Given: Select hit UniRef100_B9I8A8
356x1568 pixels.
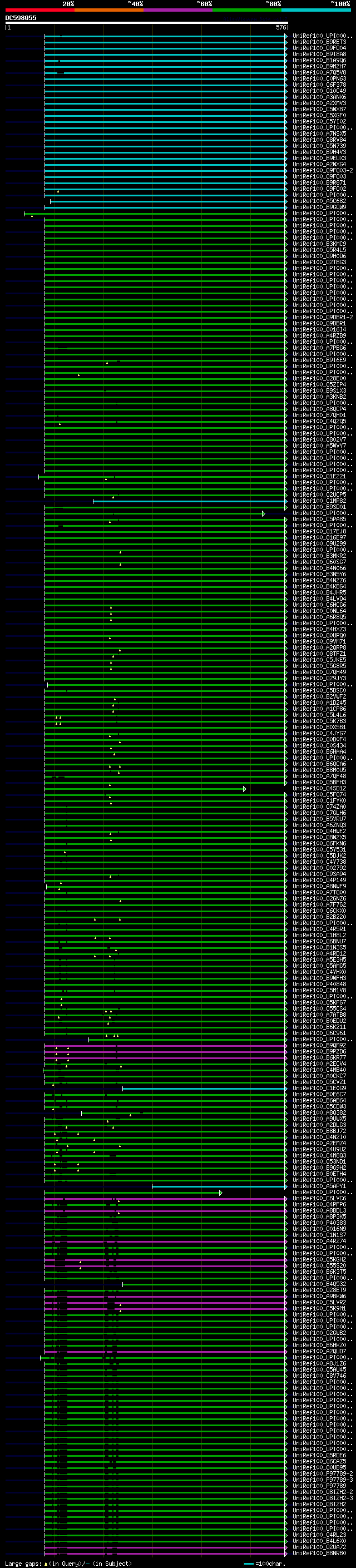Looking at the screenshot, I should coord(319,54).
